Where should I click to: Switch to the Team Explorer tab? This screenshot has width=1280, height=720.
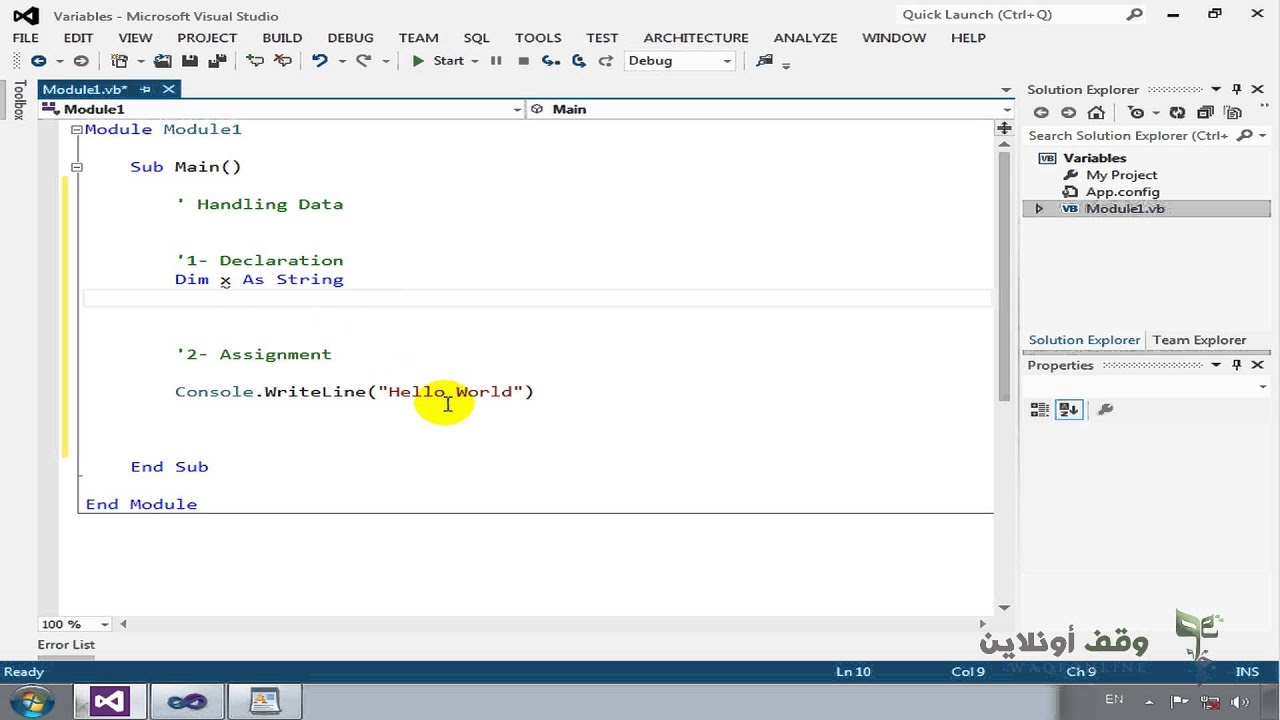point(1199,340)
